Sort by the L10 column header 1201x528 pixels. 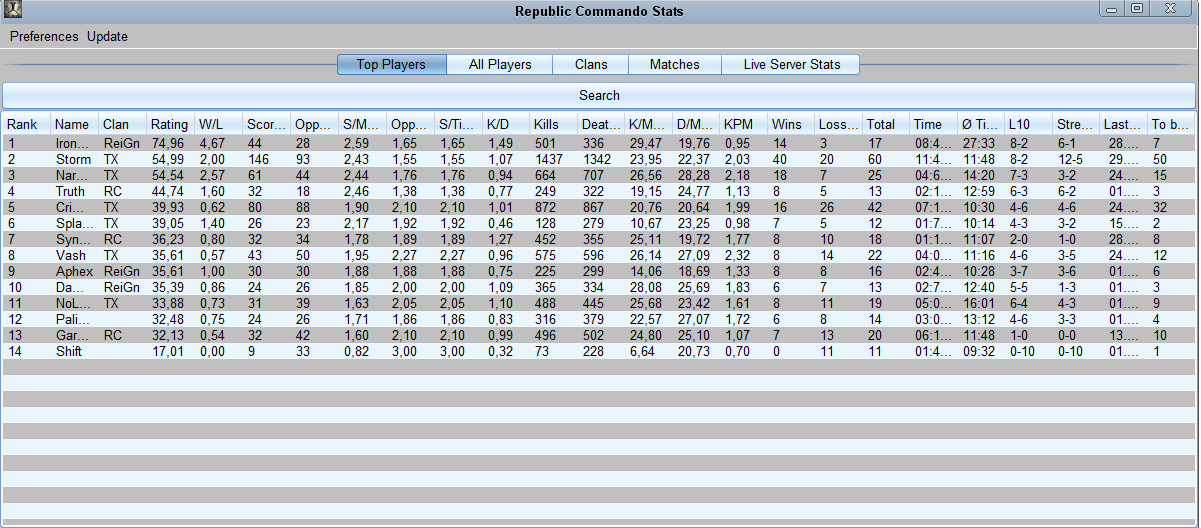[x=1030, y=124]
